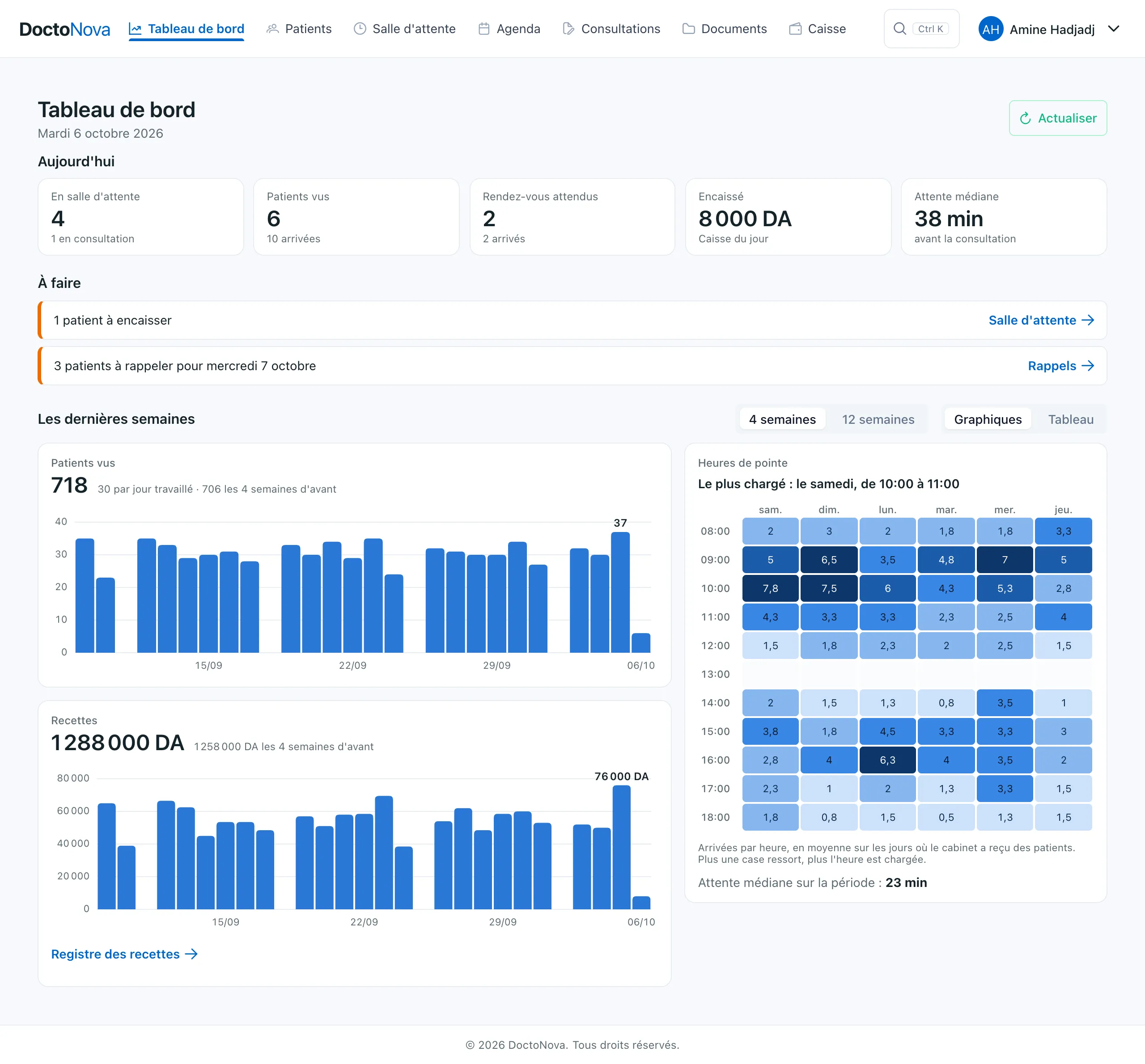Select the 4 semaines period
Image resolution: width=1145 pixels, height=1064 pixels.
[x=782, y=419]
